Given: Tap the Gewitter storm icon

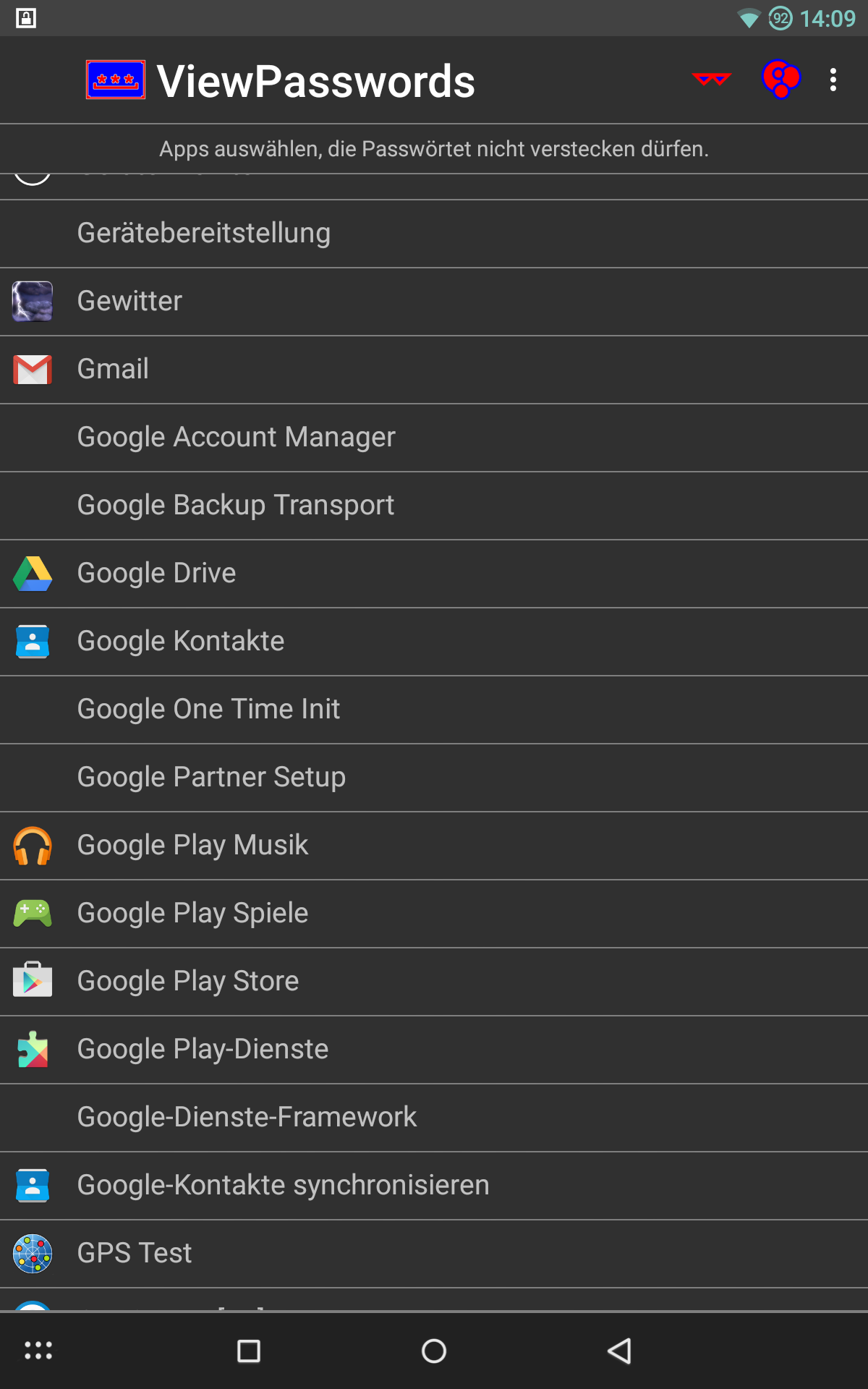Looking at the screenshot, I should [x=33, y=301].
